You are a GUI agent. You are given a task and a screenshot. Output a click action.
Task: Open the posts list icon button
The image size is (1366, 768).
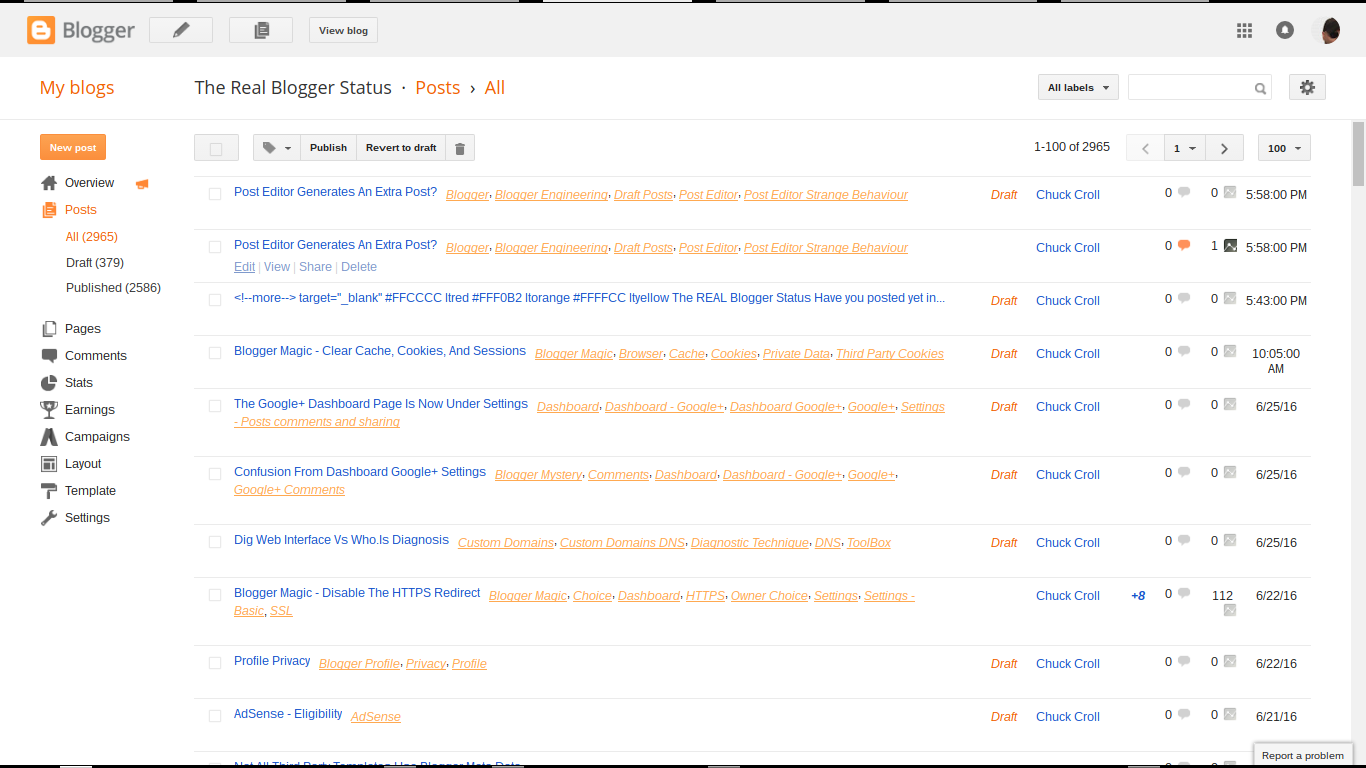pyautogui.click(x=261, y=30)
